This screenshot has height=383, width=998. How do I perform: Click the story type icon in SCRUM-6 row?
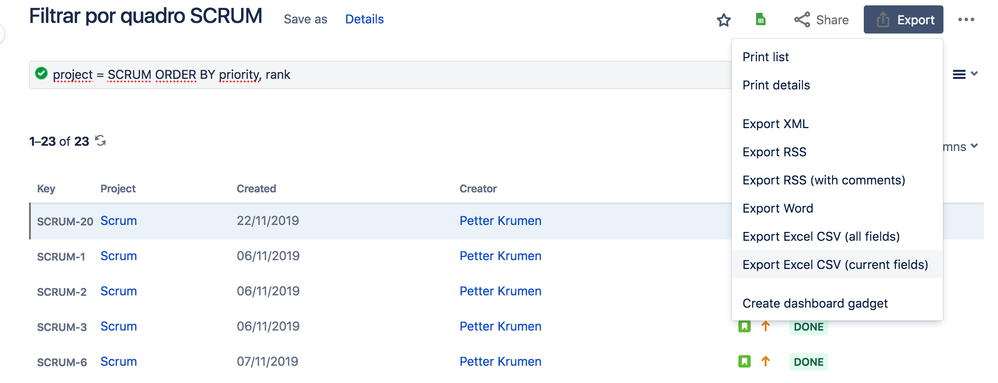coord(744,361)
